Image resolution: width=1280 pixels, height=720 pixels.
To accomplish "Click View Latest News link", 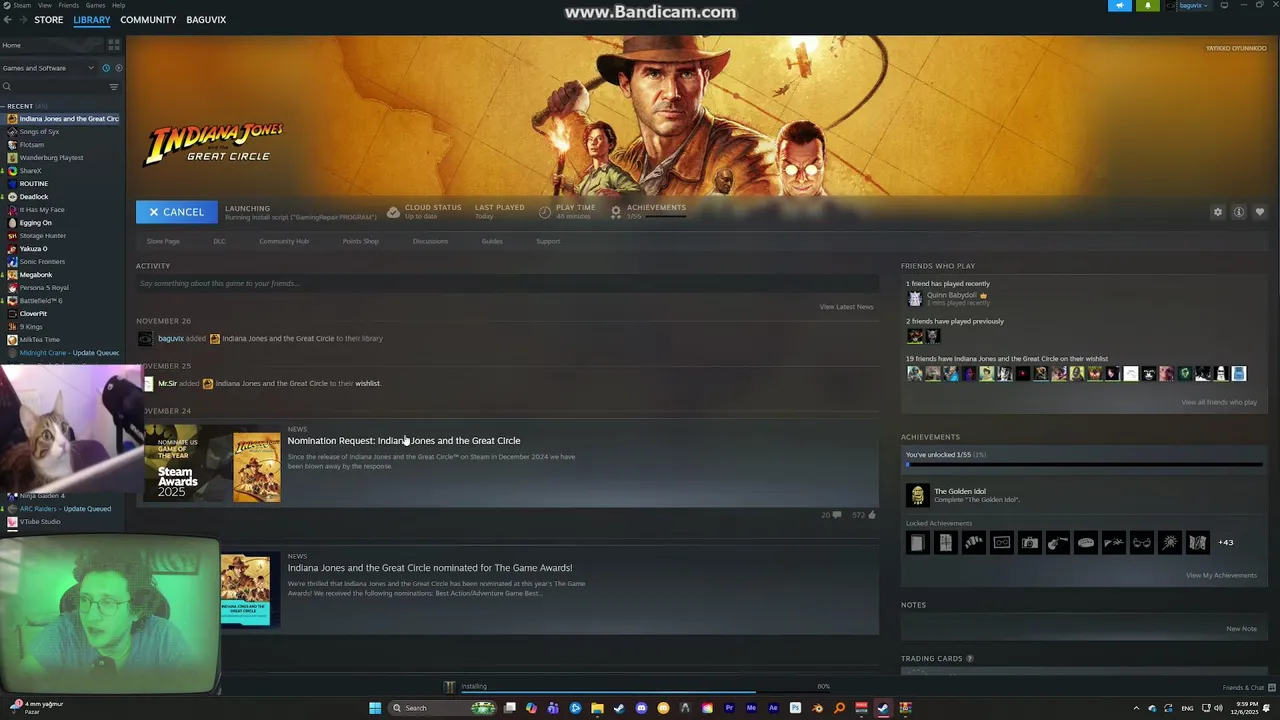I will 846,307.
